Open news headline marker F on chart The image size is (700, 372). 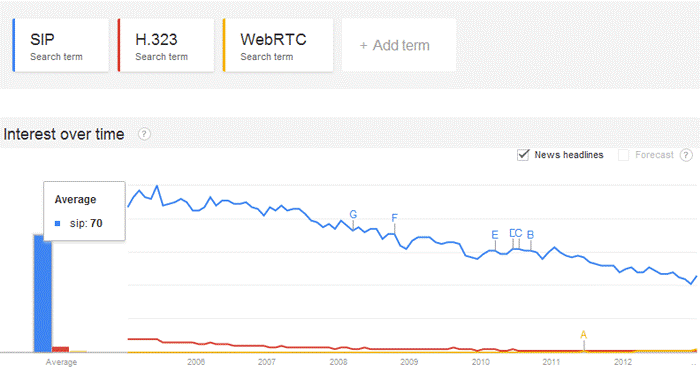click(x=394, y=218)
